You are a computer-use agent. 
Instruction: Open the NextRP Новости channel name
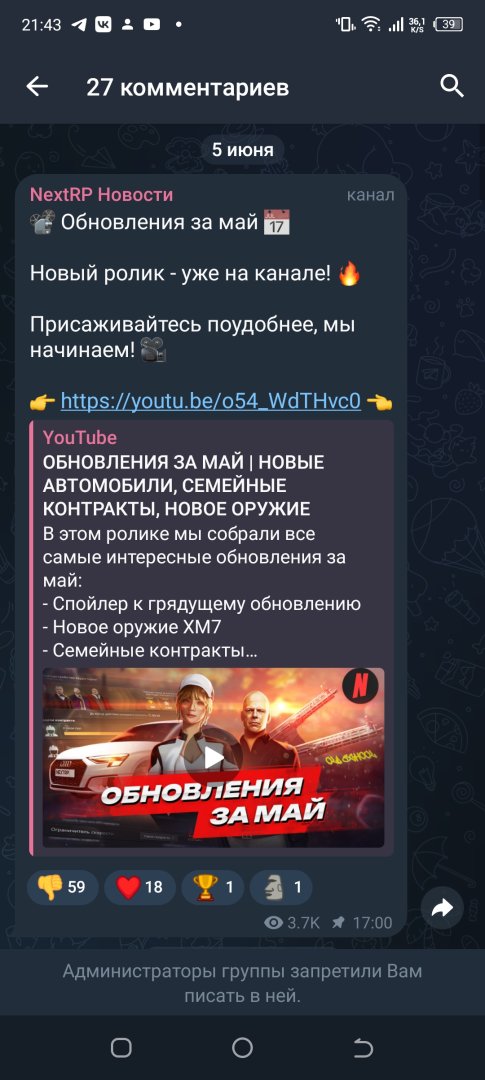[101, 194]
